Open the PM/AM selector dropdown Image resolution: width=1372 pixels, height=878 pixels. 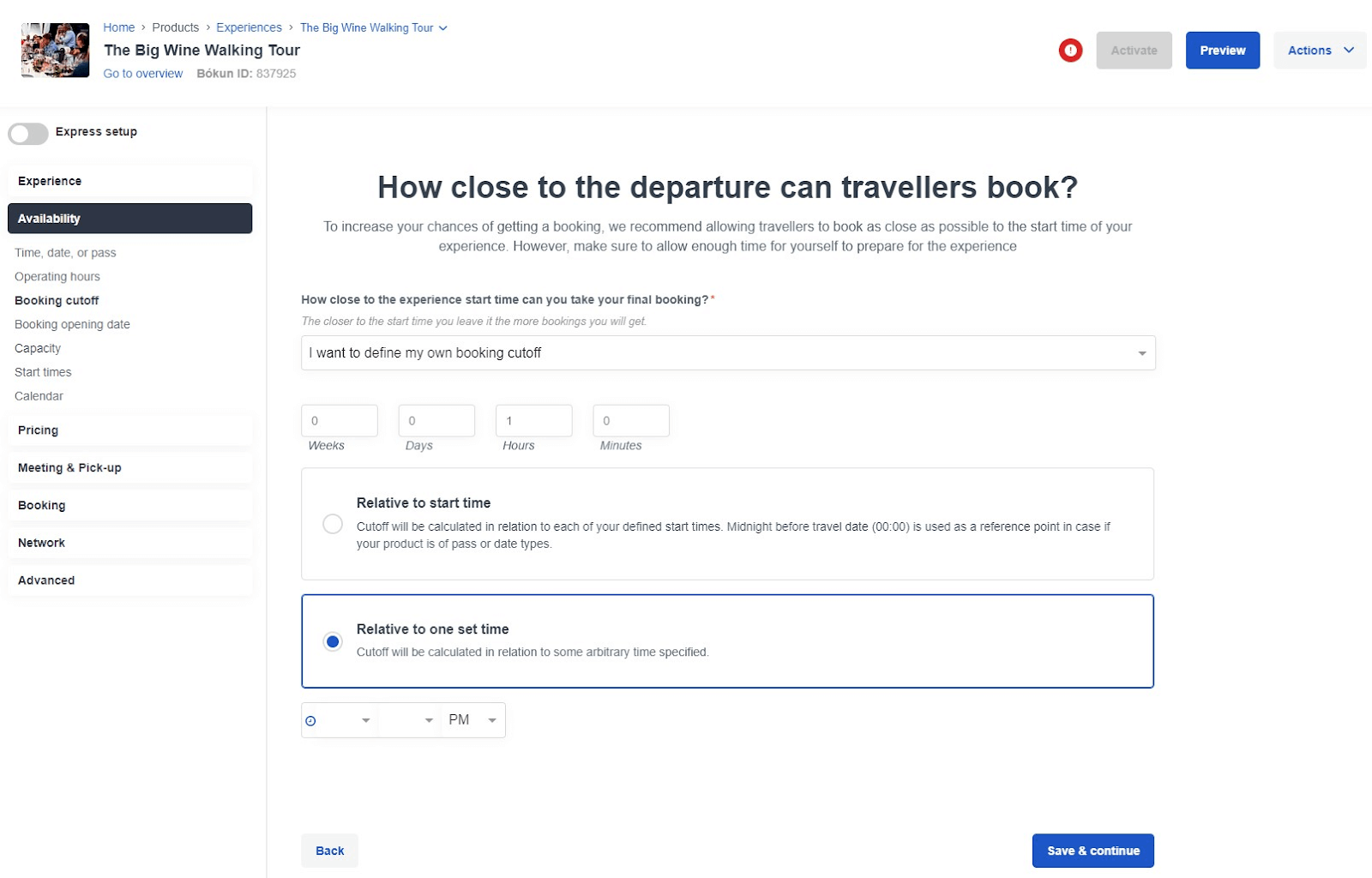click(x=472, y=720)
